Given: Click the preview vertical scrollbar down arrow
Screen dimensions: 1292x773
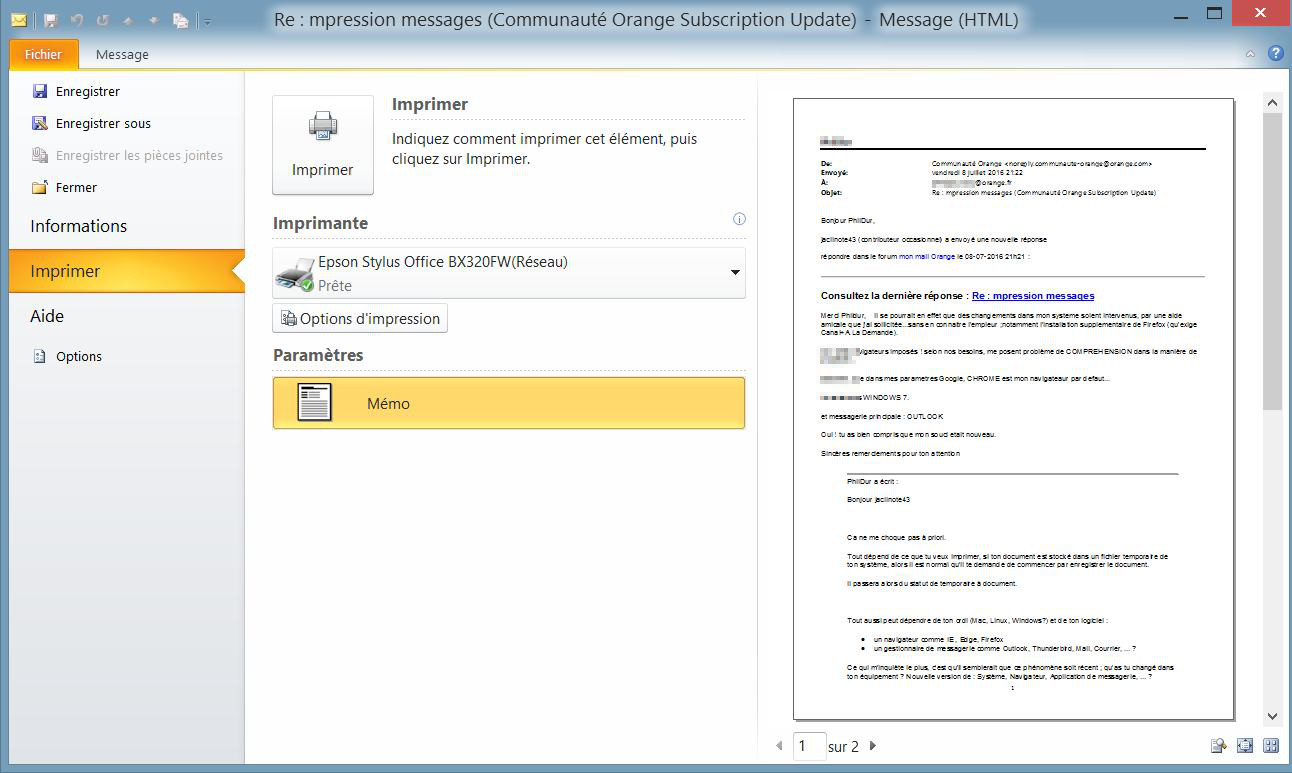Looking at the screenshot, I should coord(1272,716).
